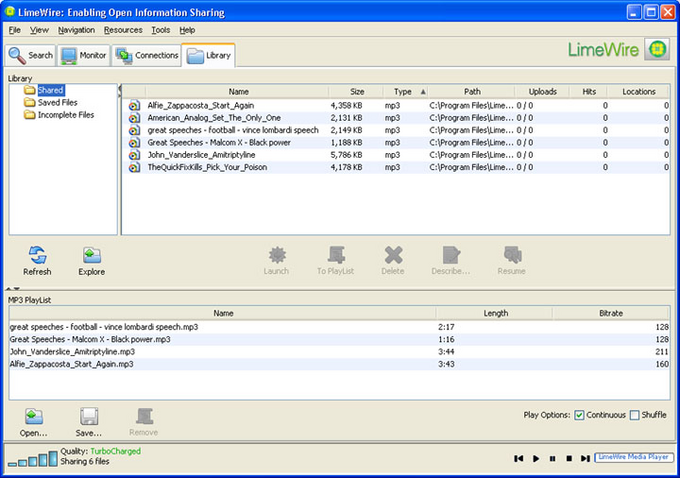The image size is (680, 478).
Task: Sort library by Hits column header
Action: point(588,92)
